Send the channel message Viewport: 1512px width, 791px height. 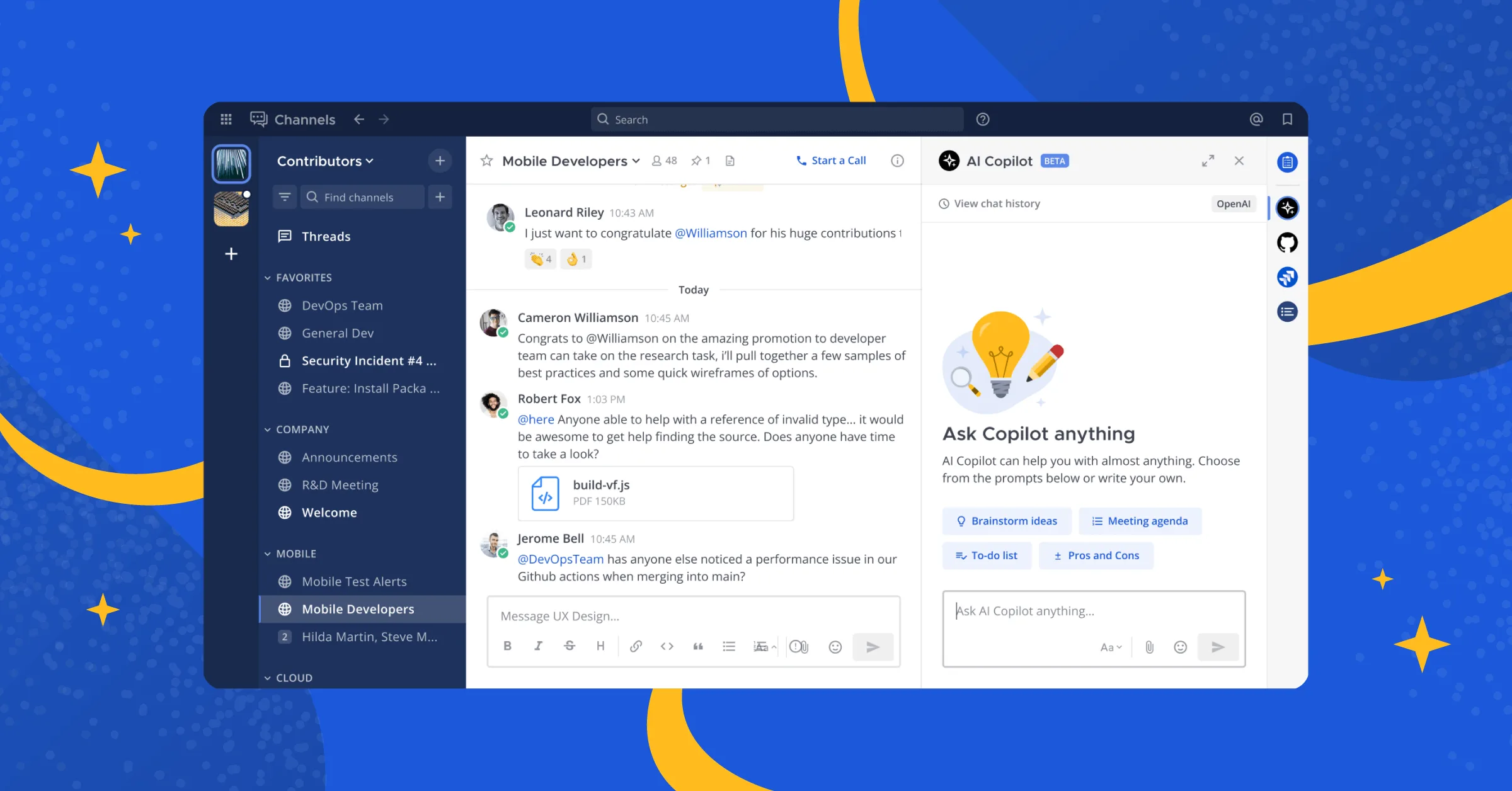873,647
